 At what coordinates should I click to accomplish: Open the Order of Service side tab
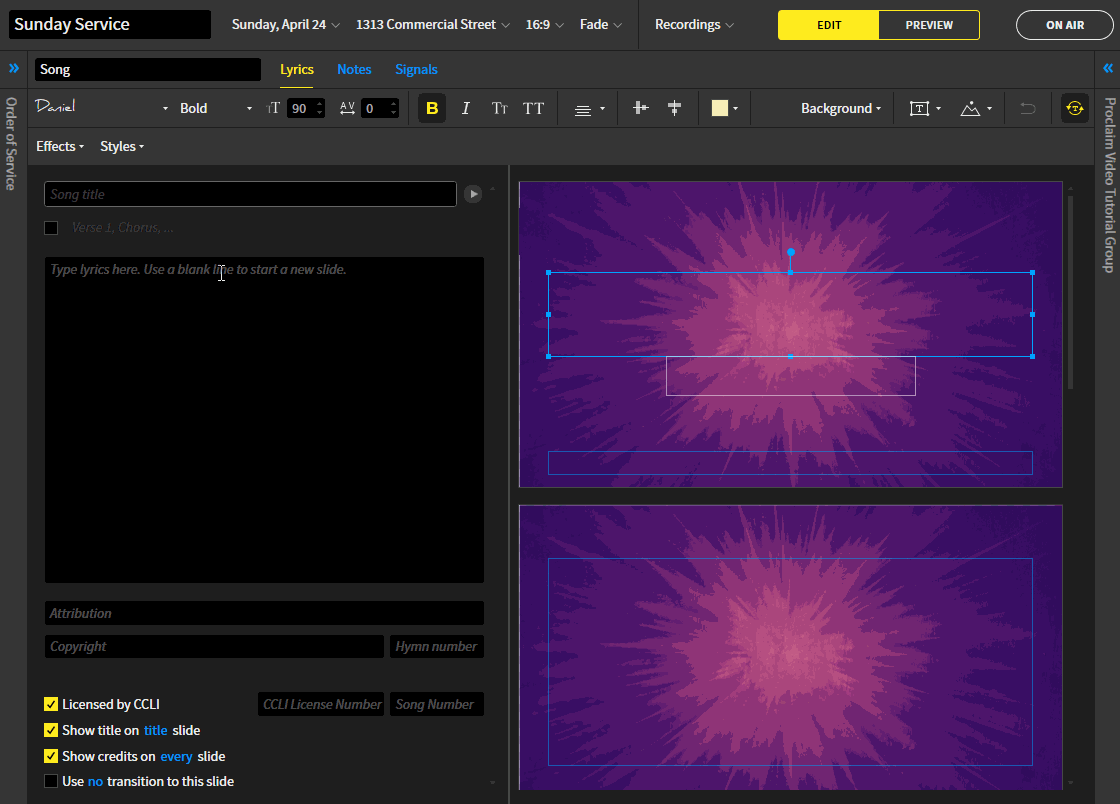pyautogui.click(x=11, y=144)
